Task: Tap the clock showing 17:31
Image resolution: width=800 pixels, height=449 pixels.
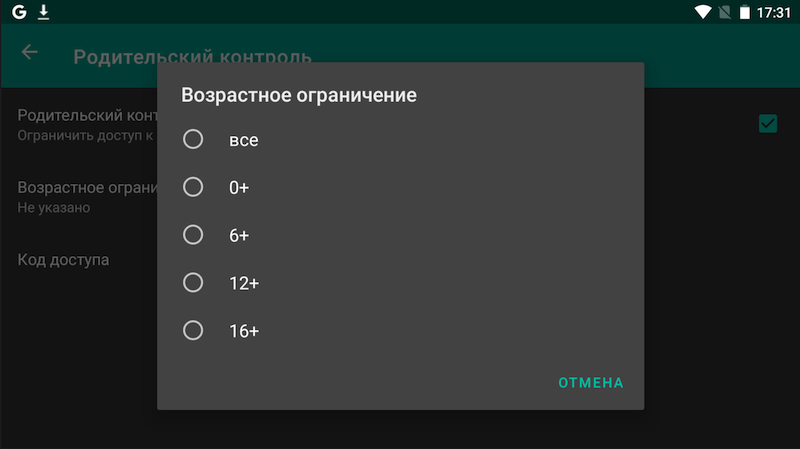Action: pyautogui.click(x=774, y=13)
